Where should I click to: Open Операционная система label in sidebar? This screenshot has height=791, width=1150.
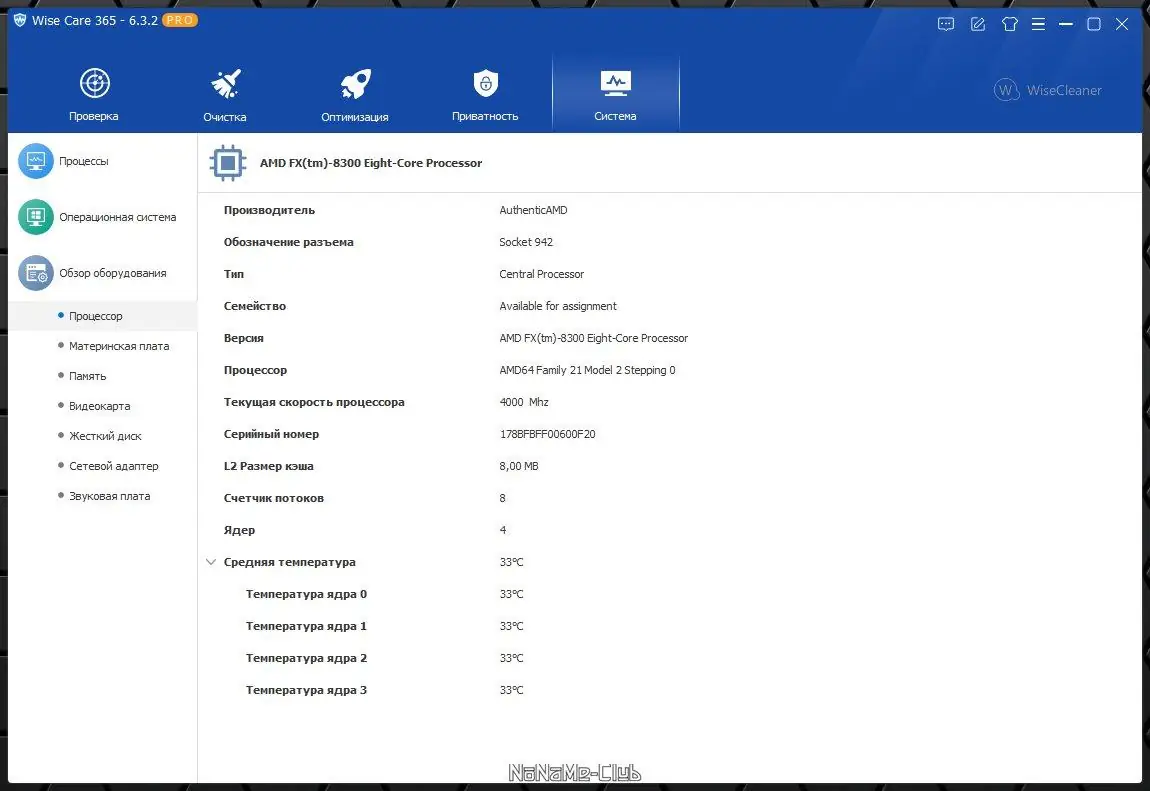117,217
